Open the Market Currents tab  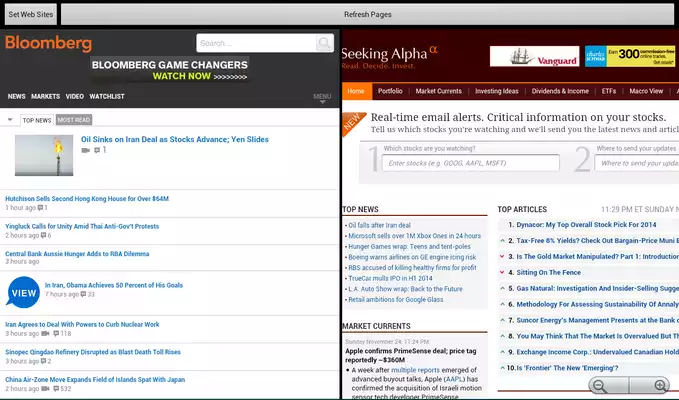pos(439,91)
